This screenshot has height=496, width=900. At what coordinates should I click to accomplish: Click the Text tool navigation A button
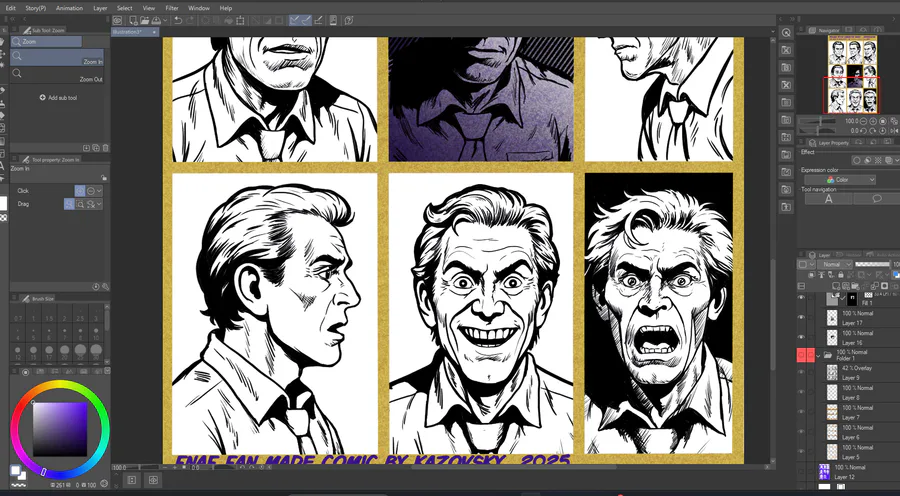pyautogui.click(x=828, y=199)
